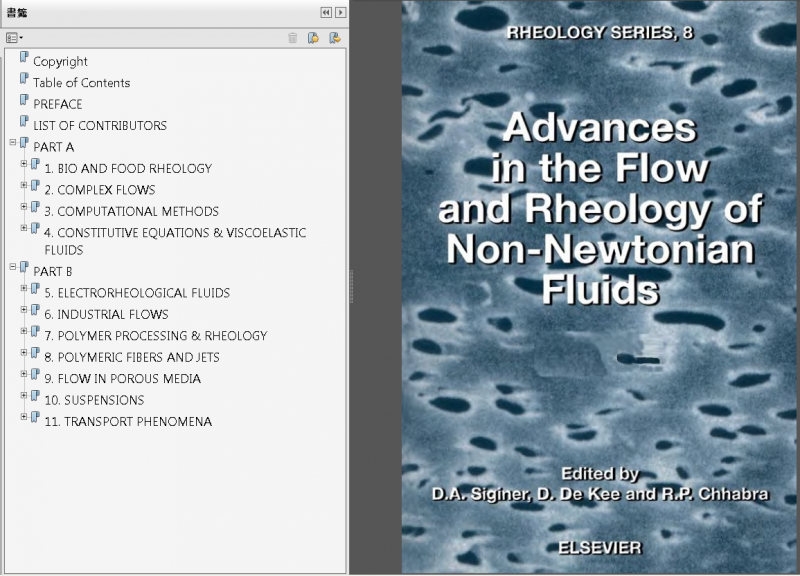Collapse the bookmarks panel with double-arrow button
The height and width of the screenshot is (576, 800).
click(x=326, y=13)
